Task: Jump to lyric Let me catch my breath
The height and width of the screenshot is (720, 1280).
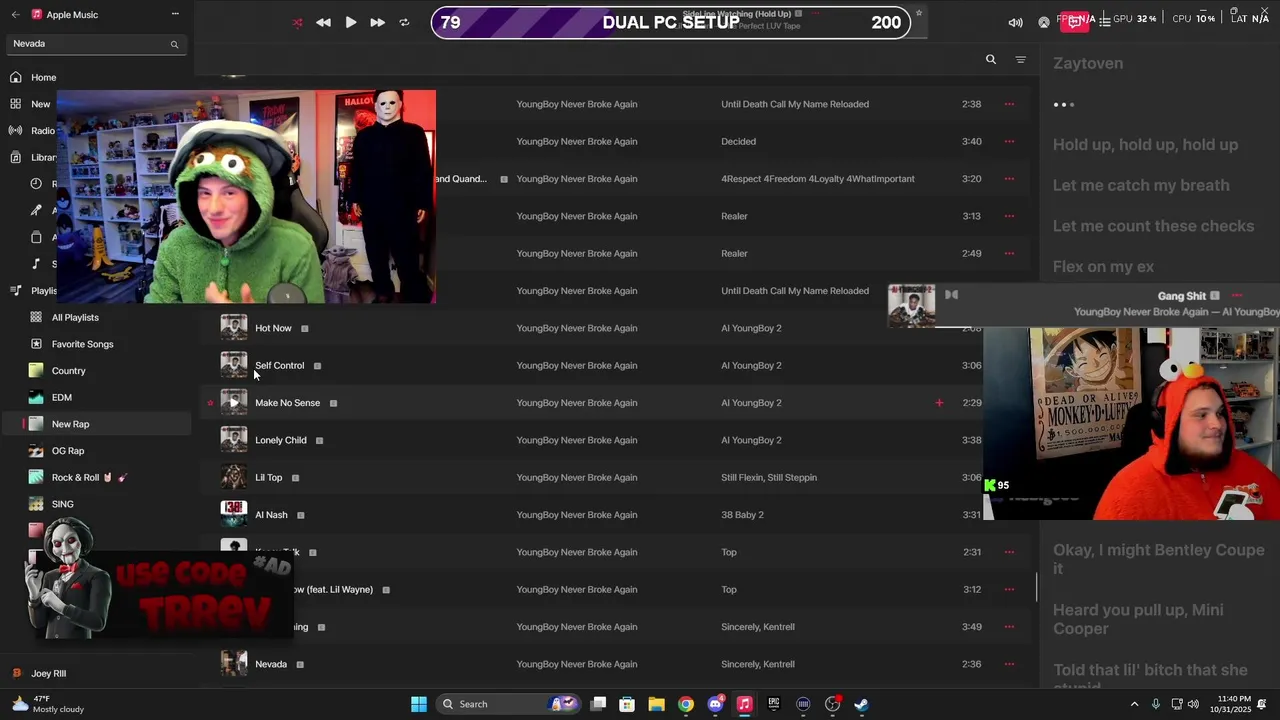Action: point(1141,185)
